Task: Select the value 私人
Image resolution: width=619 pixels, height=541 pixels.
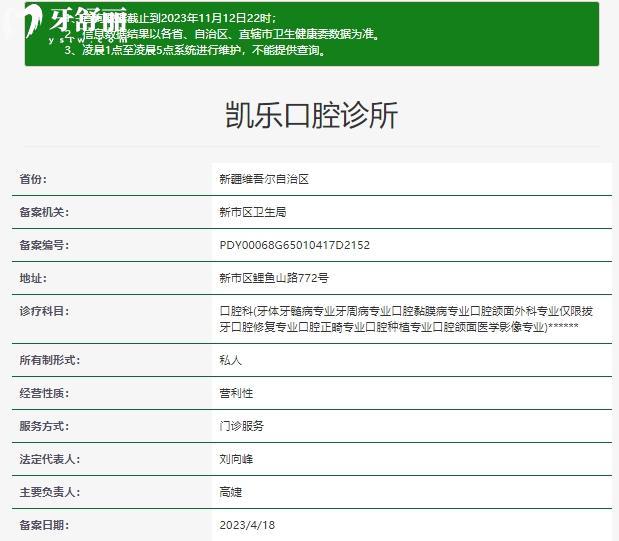Action: coord(231,360)
